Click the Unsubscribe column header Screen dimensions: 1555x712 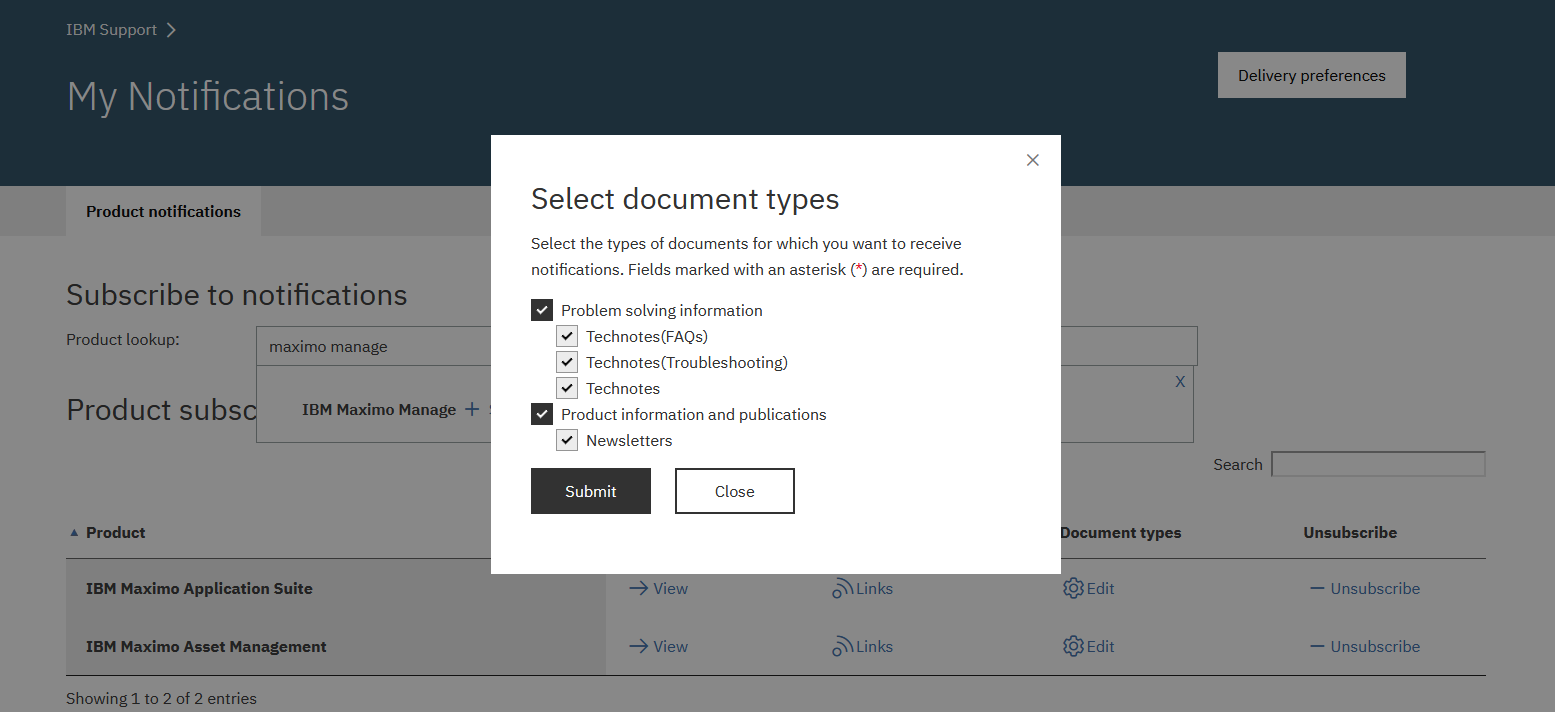tap(1350, 532)
